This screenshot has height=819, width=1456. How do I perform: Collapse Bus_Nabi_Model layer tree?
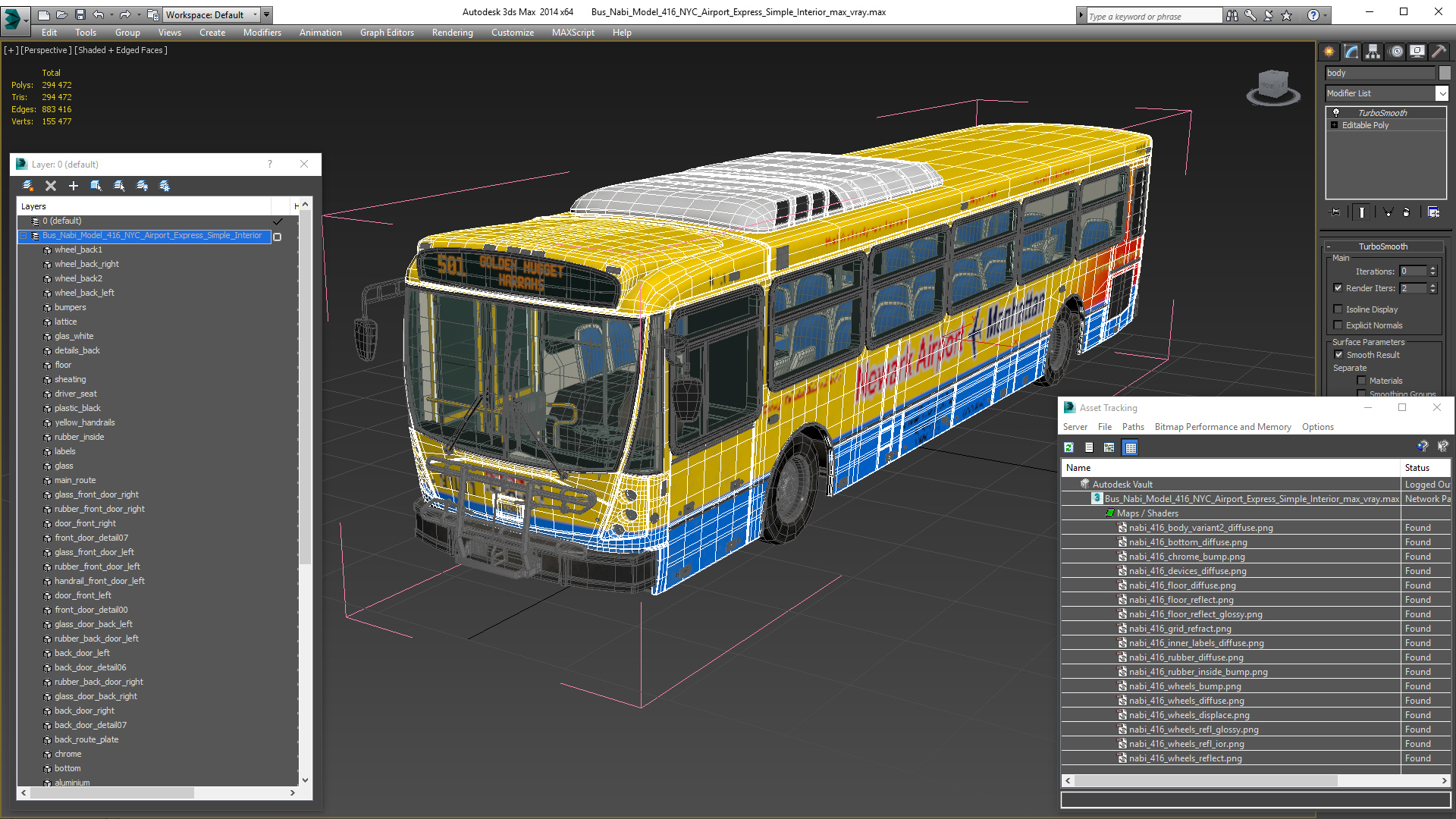coord(24,236)
